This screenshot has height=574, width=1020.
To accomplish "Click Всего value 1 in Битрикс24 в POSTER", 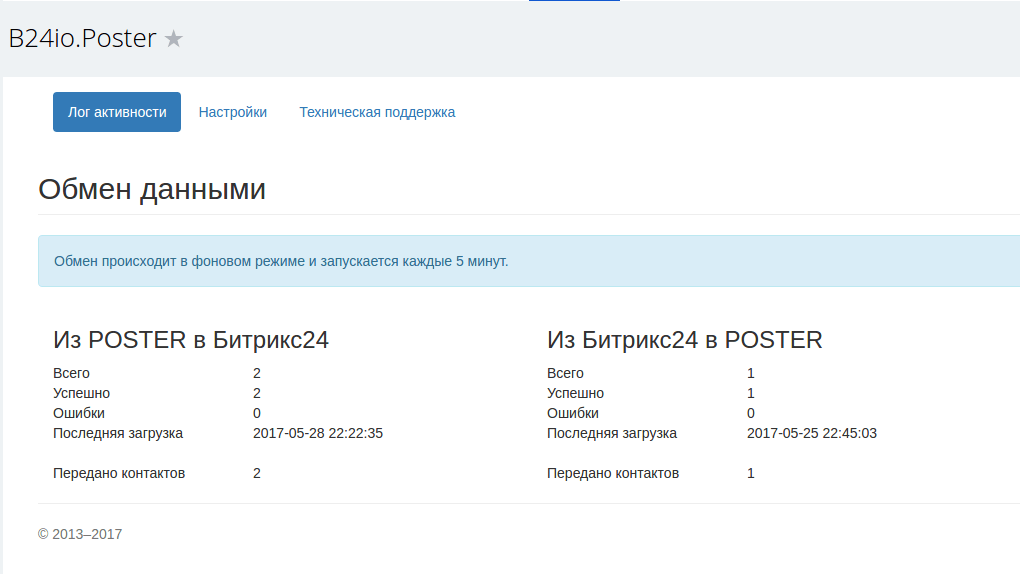I will (x=751, y=373).
